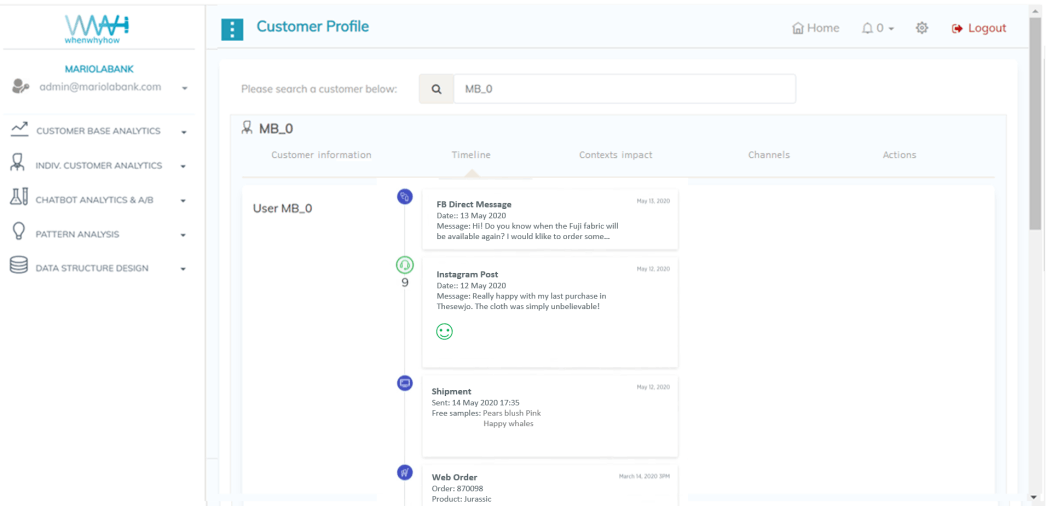Open the notifications bell dropdown
The image size is (1046, 506).
[x=877, y=28]
